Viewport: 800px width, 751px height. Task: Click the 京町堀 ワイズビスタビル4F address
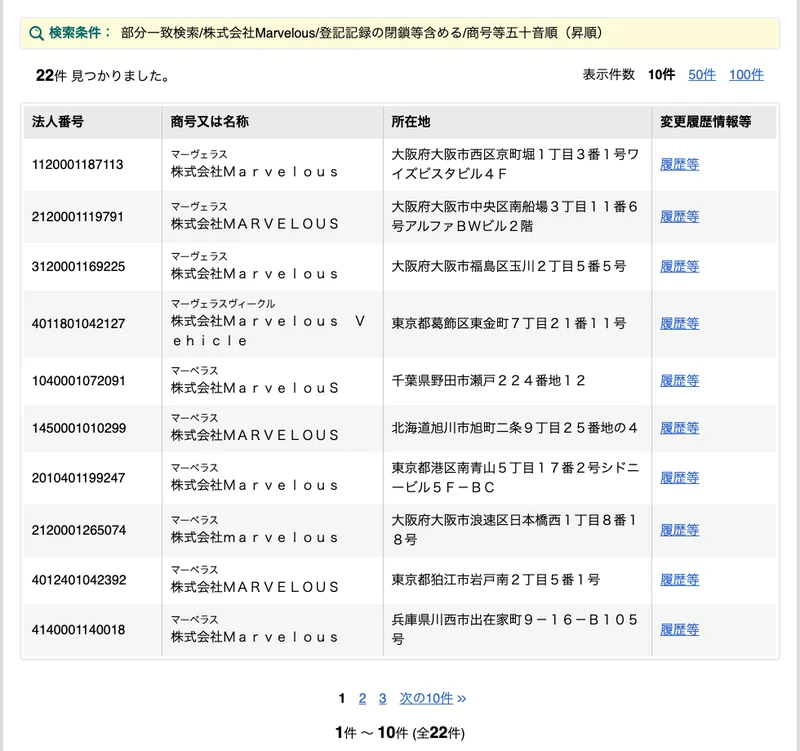(x=515, y=164)
